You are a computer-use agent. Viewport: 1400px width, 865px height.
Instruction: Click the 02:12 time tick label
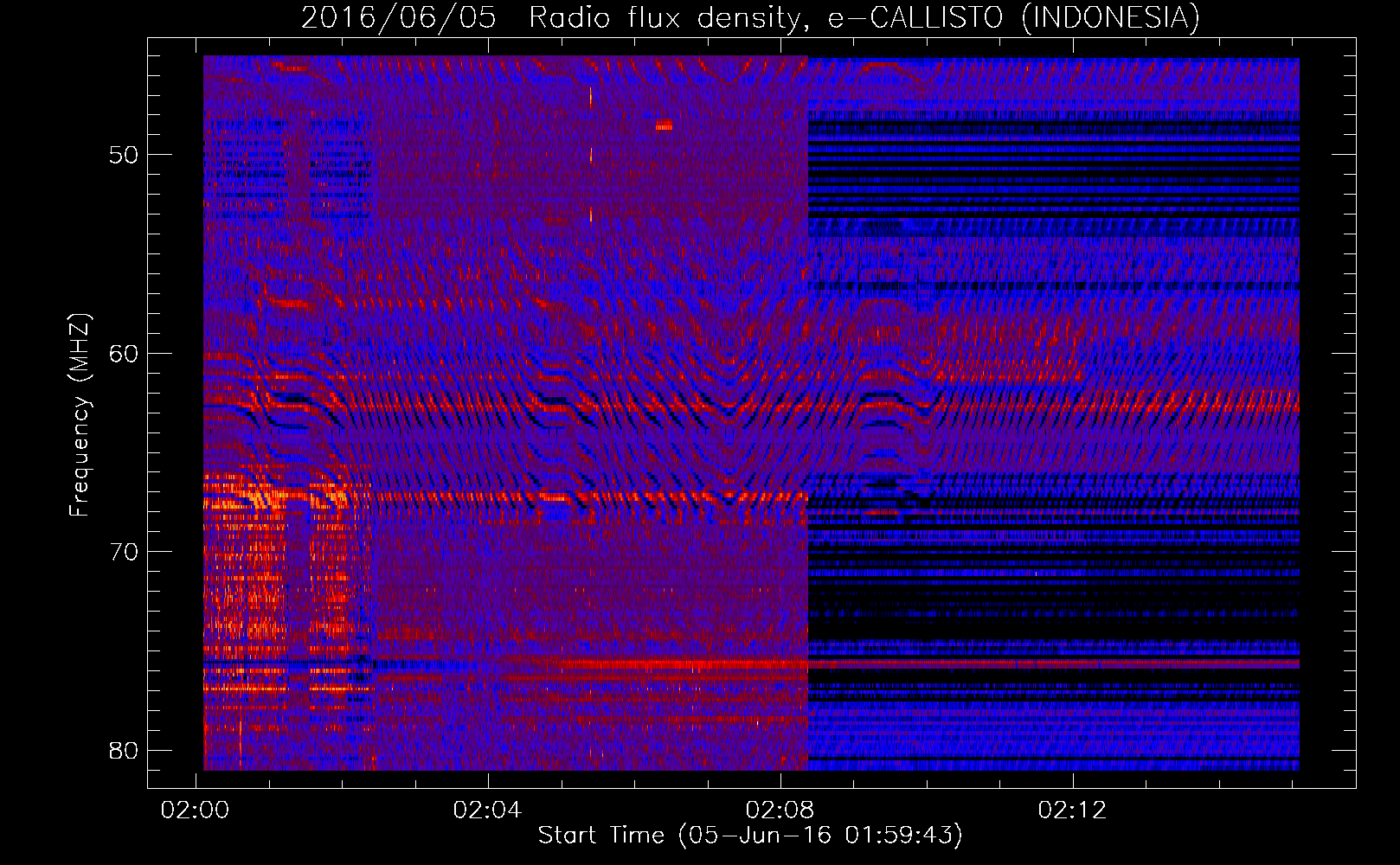(1073, 810)
